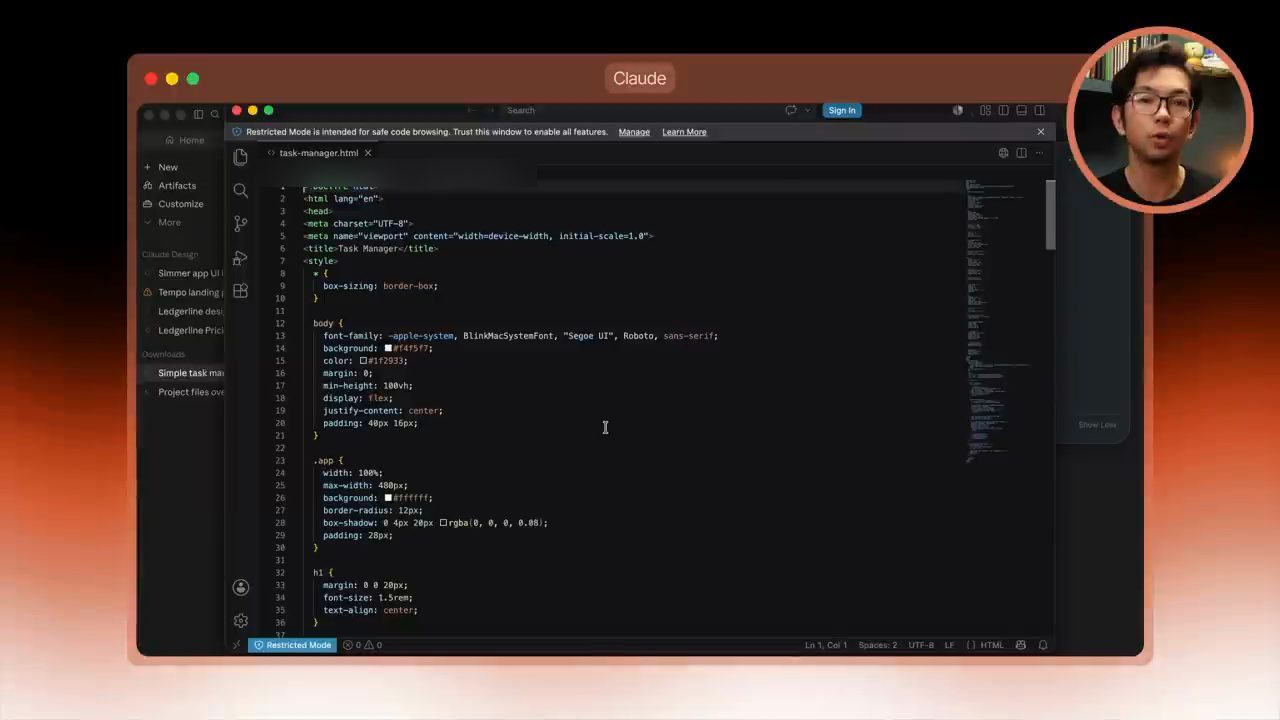Open Simmer app UI chat in Claude sidebar
Viewport: 1280px width, 720px height.
pos(189,273)
